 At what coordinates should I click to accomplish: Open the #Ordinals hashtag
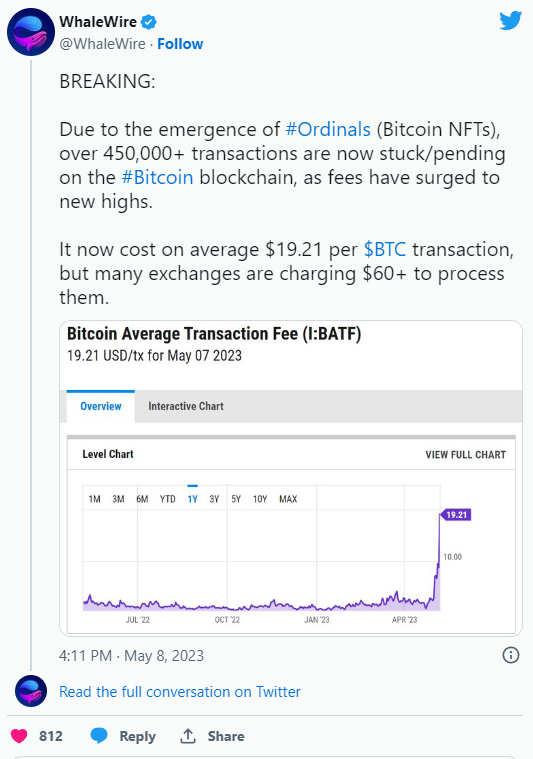328,130
